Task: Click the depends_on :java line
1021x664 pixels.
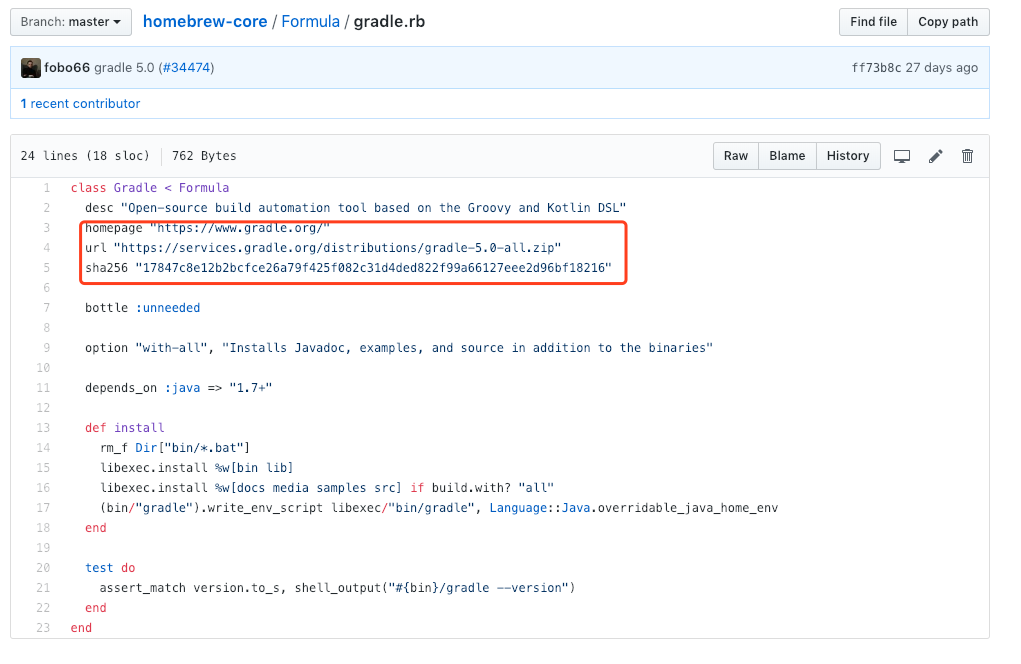Action: click(178, 388)
